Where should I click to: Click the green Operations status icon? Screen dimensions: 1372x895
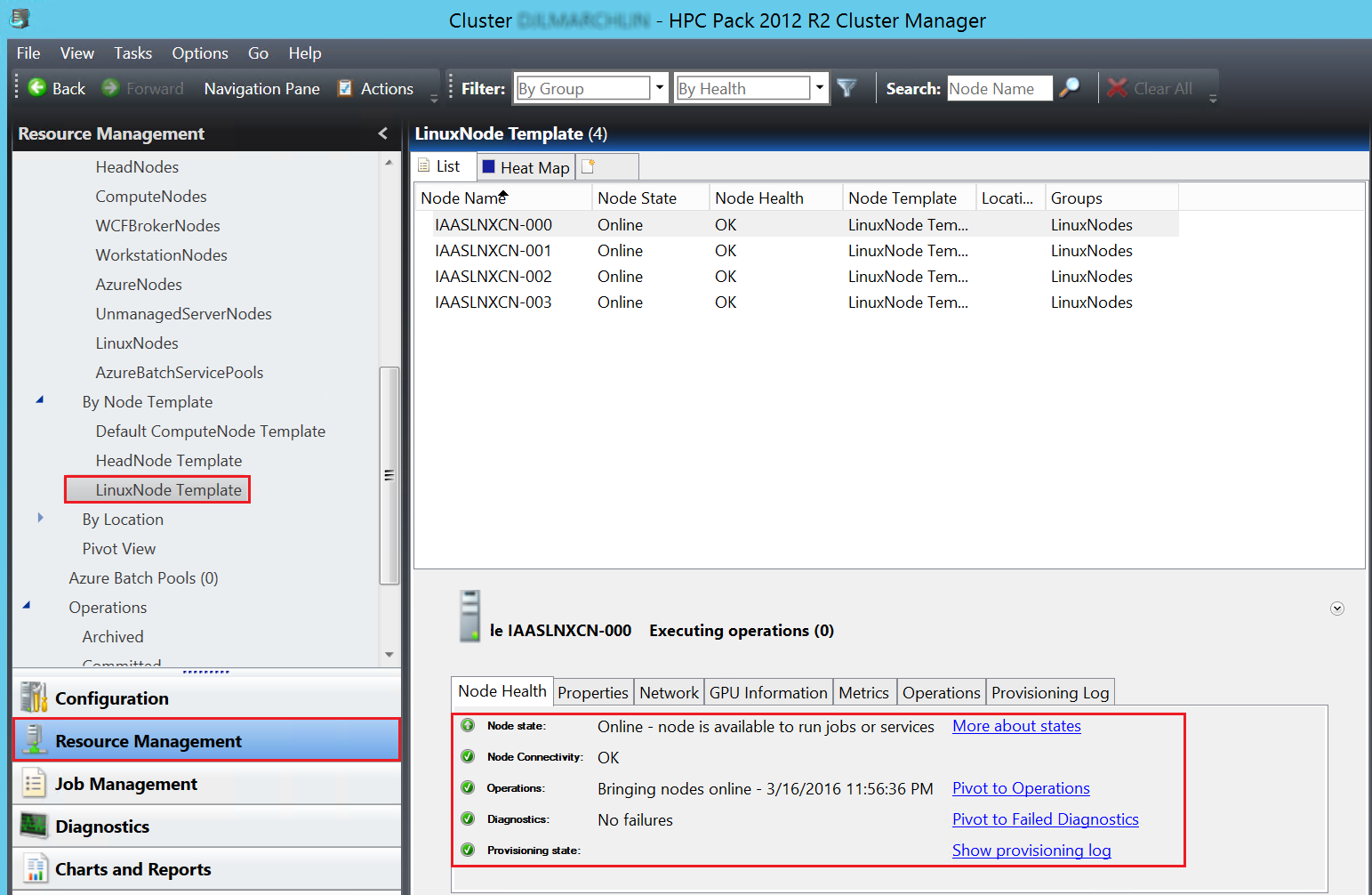click(x=468, y=787)
